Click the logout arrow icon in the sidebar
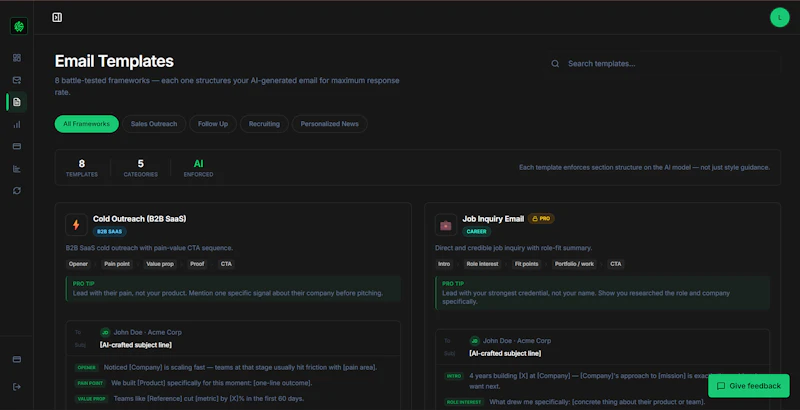Image resolution: width=800 pixels, height=410 pixels. tap(17, 387)
